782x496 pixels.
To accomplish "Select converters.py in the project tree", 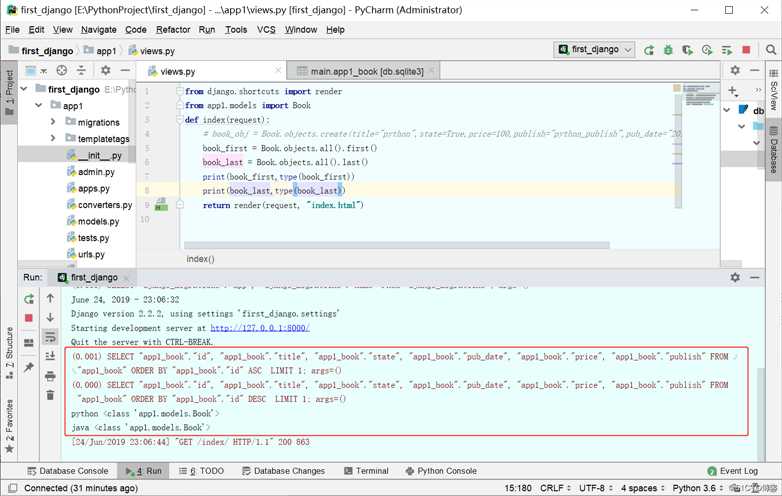I will pos(105,205).
